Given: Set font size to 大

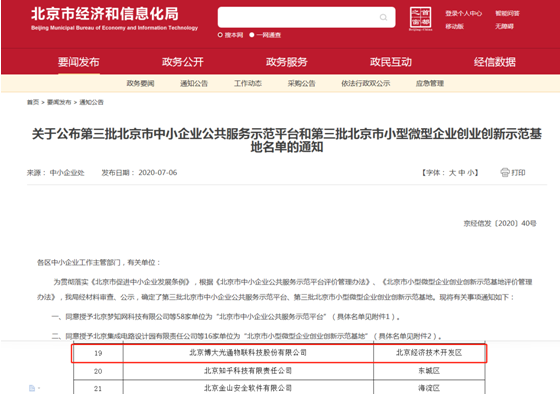Looking at the screenshot, I should [452, 173].
